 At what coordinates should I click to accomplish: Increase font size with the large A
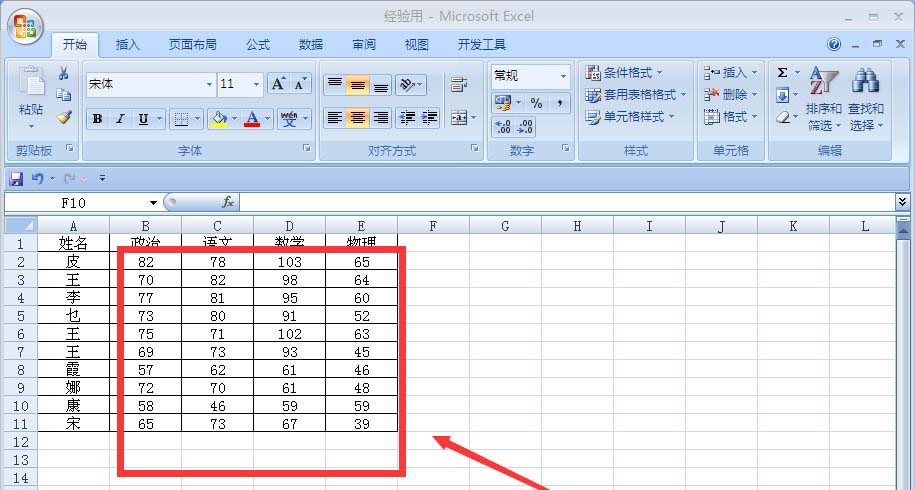pyautogui.click(x=278, y=85)
